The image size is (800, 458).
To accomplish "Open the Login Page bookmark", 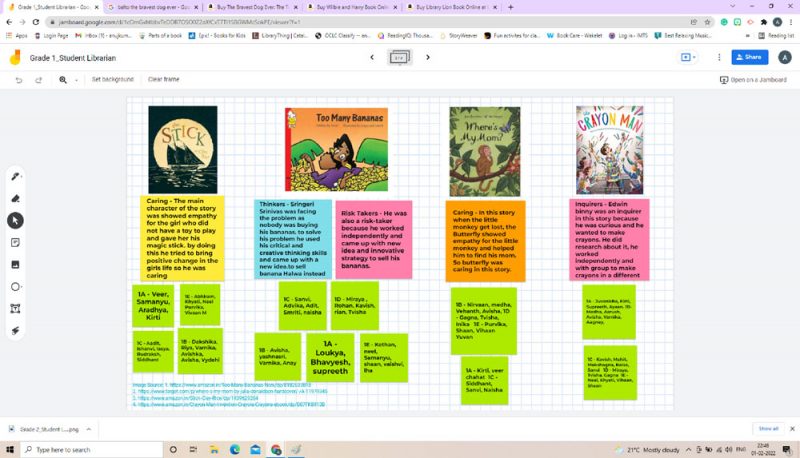I will point(51,36).
